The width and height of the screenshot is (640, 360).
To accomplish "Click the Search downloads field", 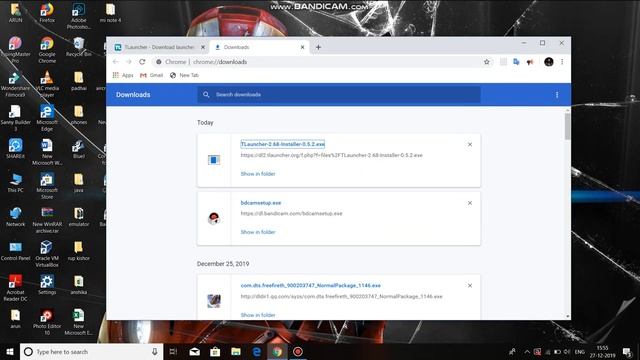I will tap(339, 95).
